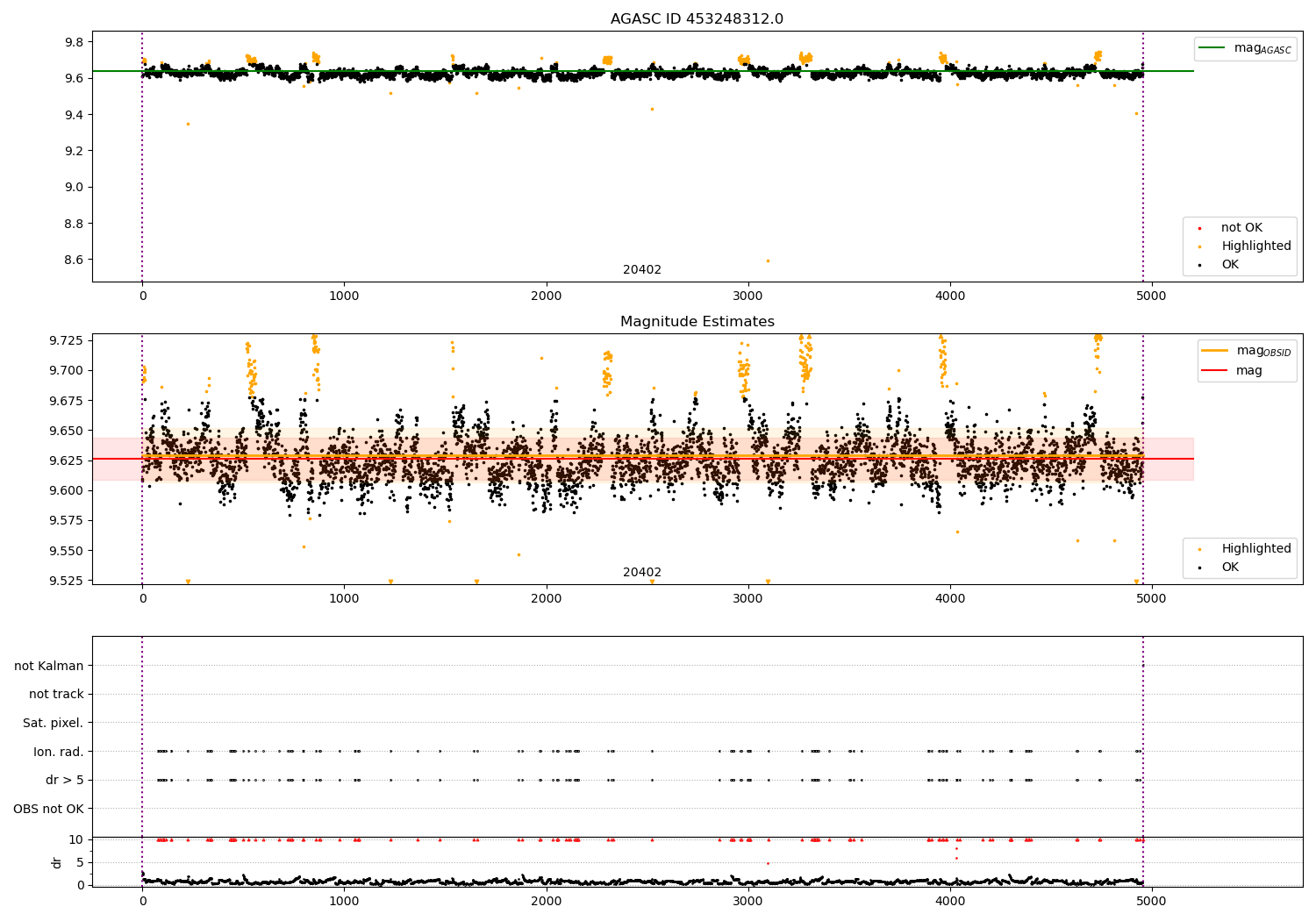The image size is (1316, 921).
Task: Select the 'Sat. pixel.' row label
Action: [x=53, y=723]
